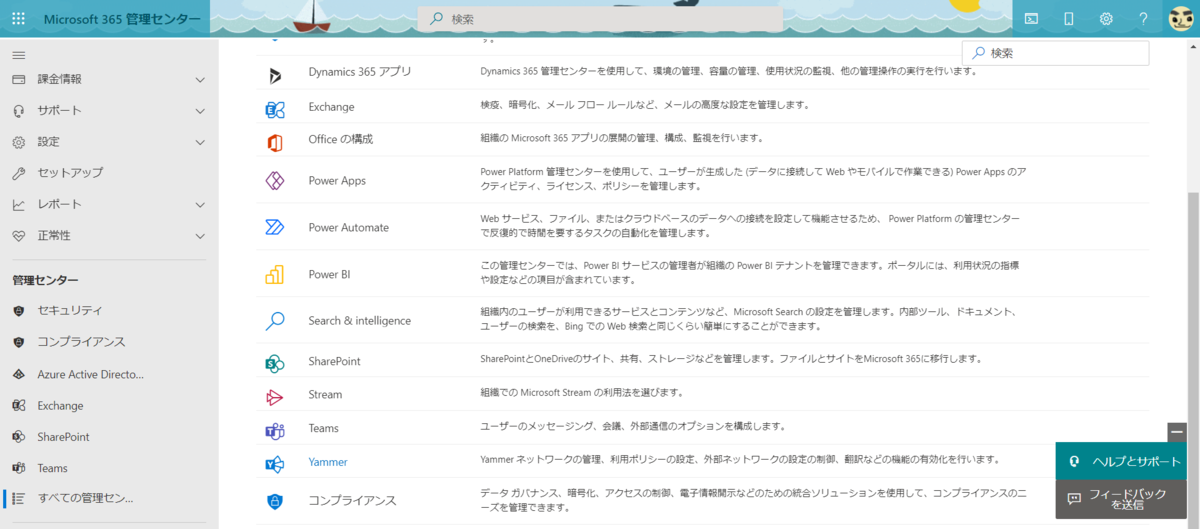1200x529 pixels.
Task: Expand the レポート chevron
Action: [x=200, y=205]
